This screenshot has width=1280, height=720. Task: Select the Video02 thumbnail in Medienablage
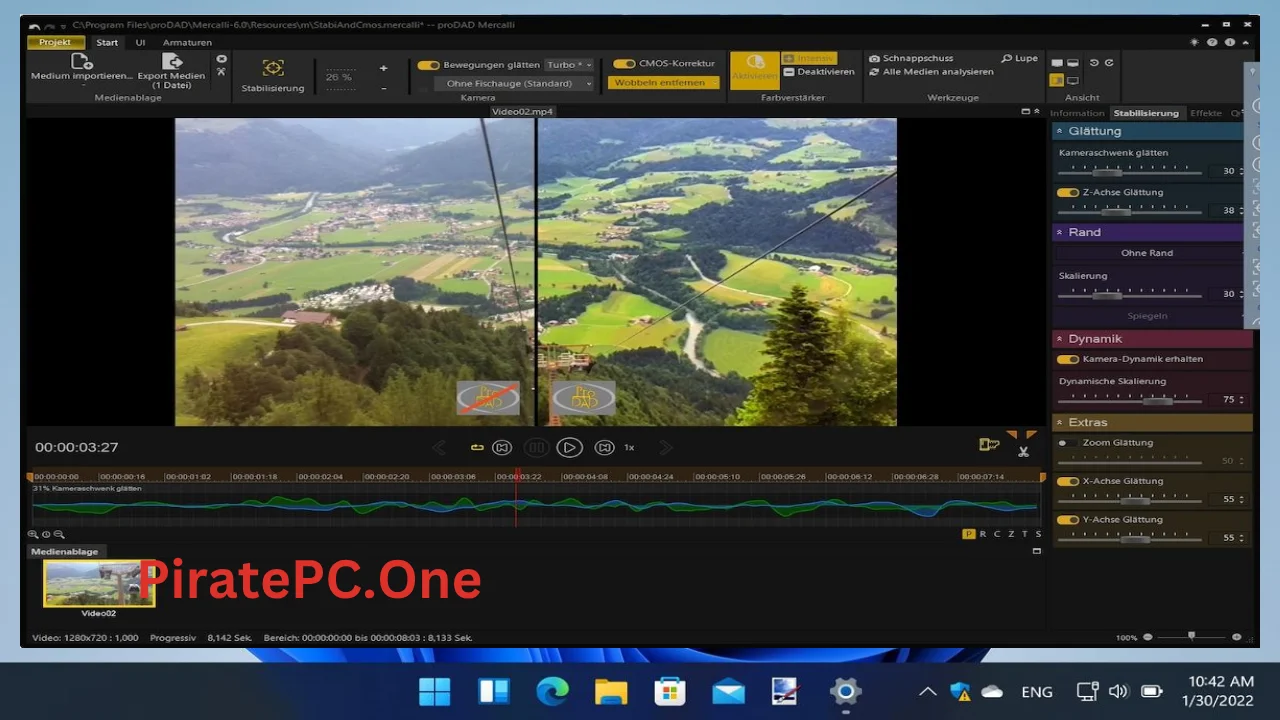tap(99, 584)
